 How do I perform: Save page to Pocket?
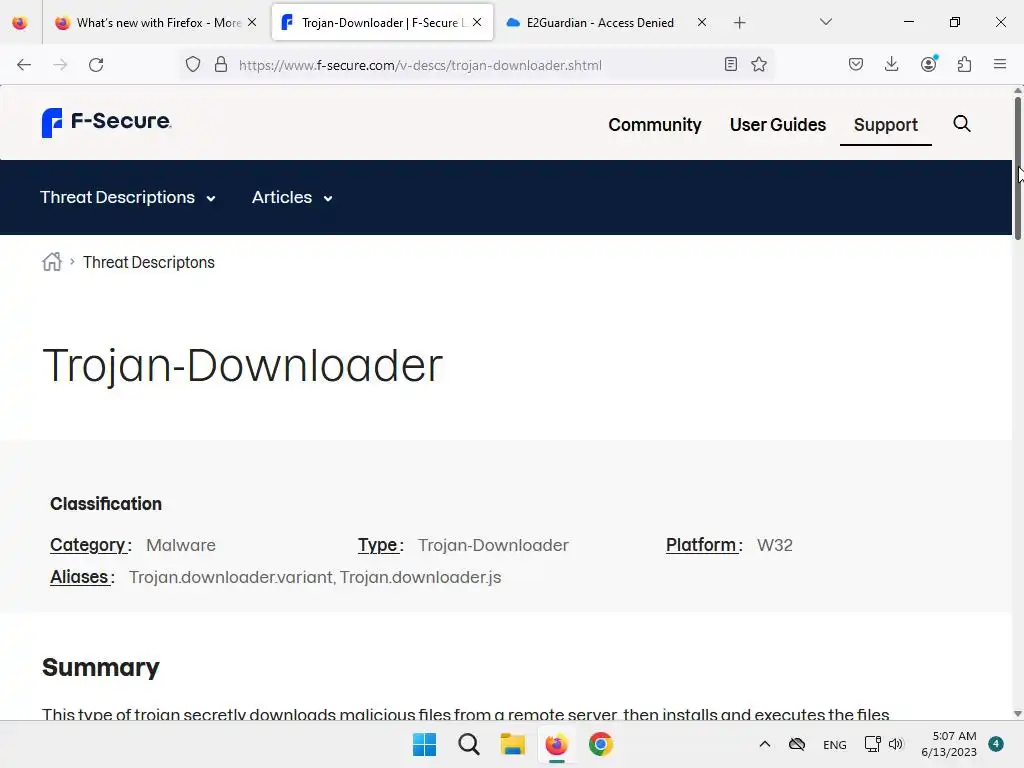click(x=856, y=64)
